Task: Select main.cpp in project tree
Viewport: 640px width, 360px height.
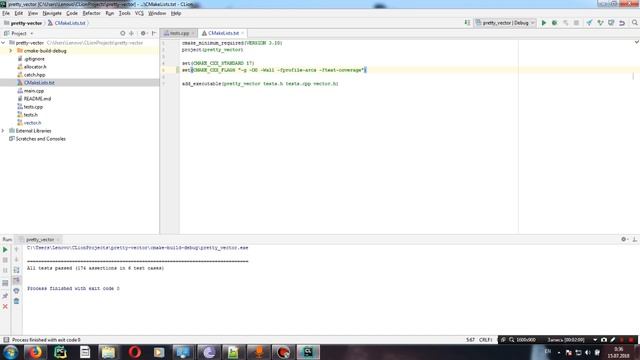Action: (34, 91)
